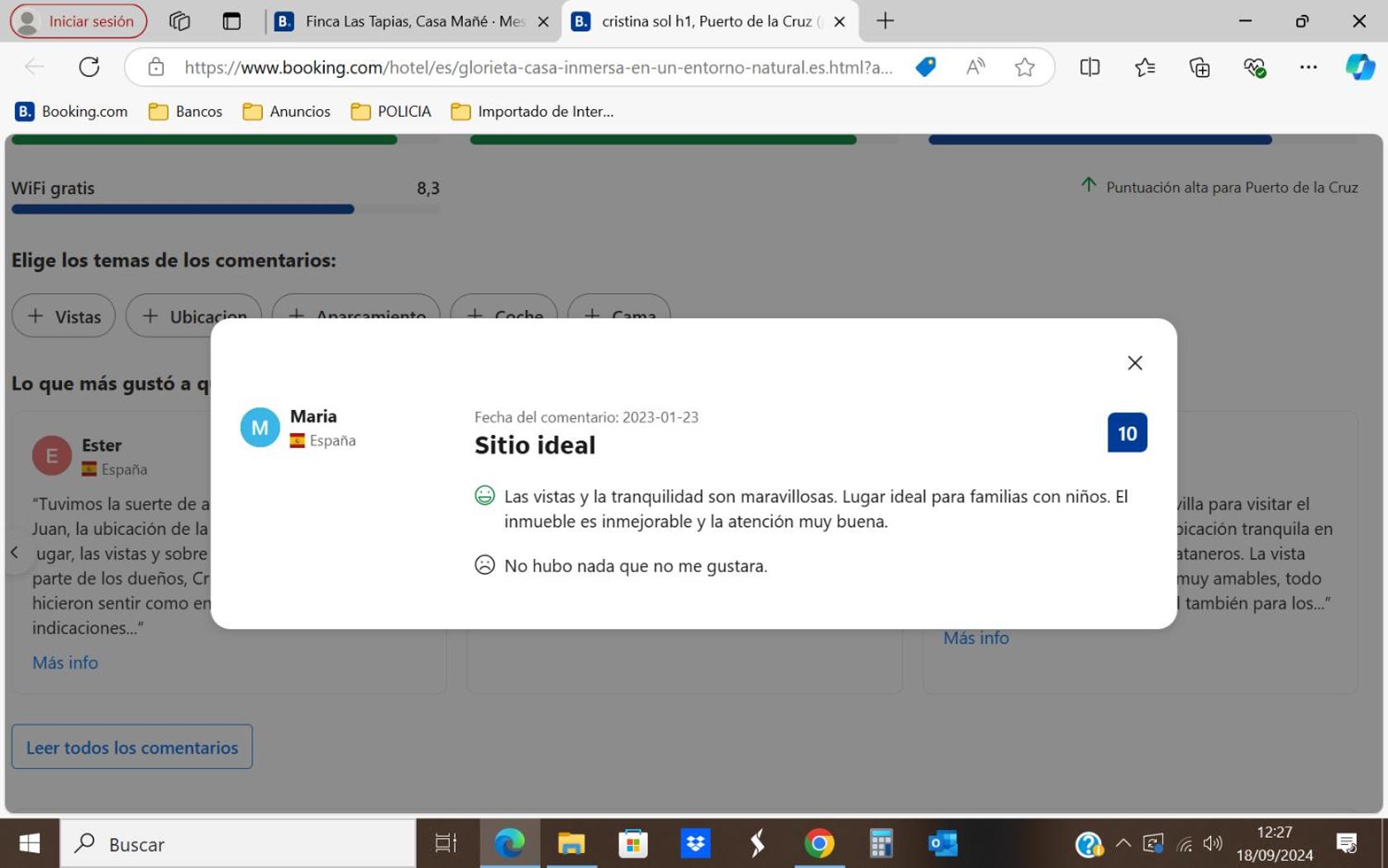
Task: Click Maria's avatar in the review popup
Action: pos(260,427)
